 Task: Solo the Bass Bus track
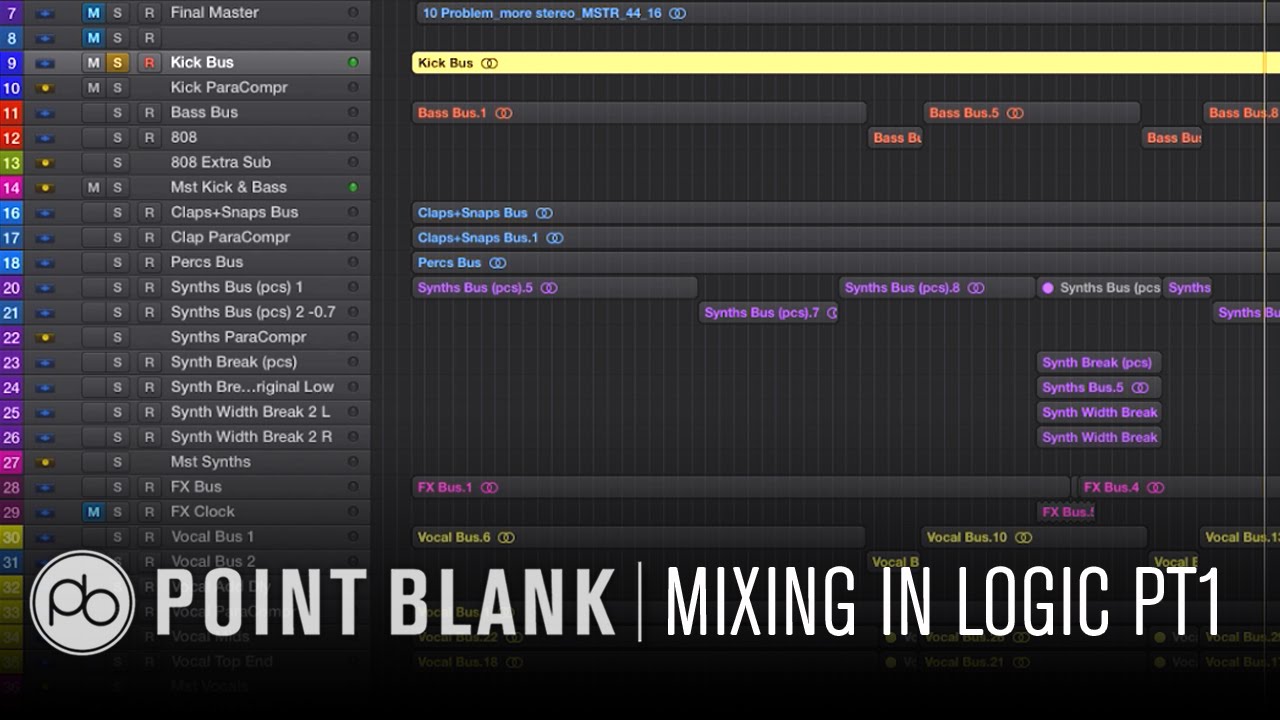tap(118, 113)
